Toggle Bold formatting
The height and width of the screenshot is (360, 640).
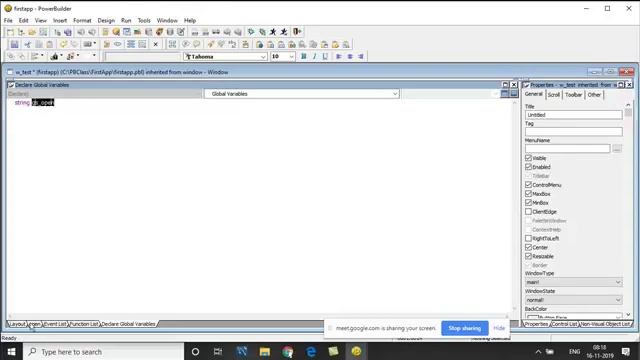point(304,56)
